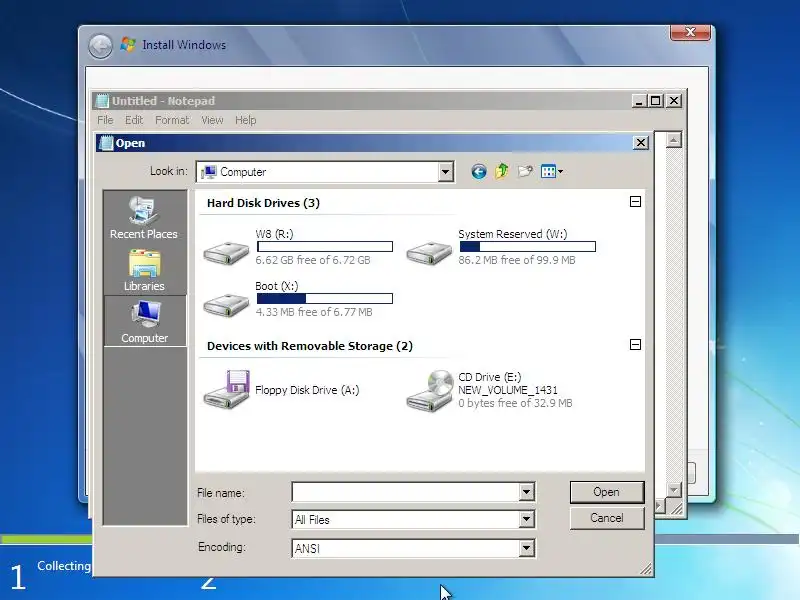The image size is (800, 600).
Task: Click in the File name field
Action: [406, 492]
